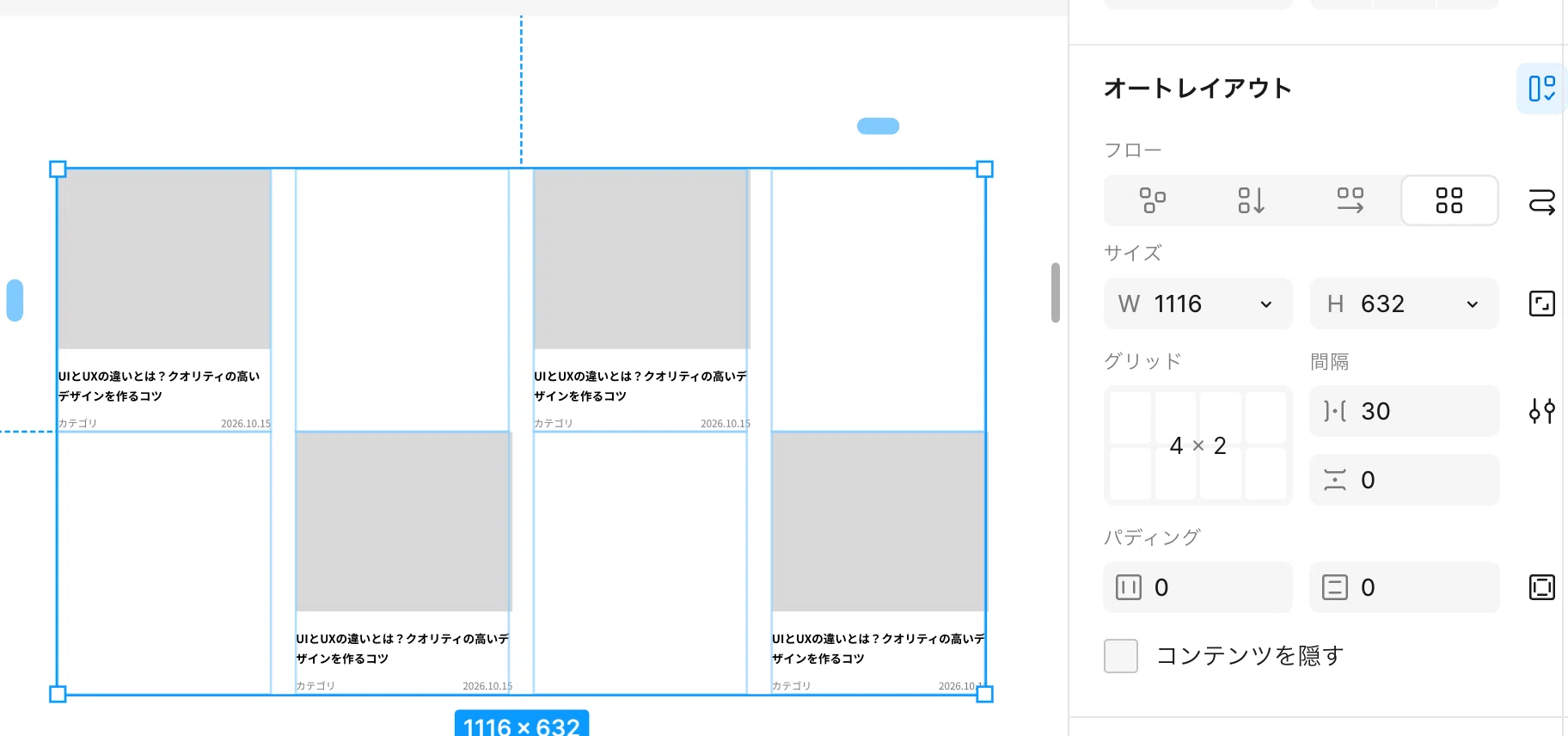Click the vertical padding field
The height and width of the screenshot is (736, 1568).
pos(1405,587)
